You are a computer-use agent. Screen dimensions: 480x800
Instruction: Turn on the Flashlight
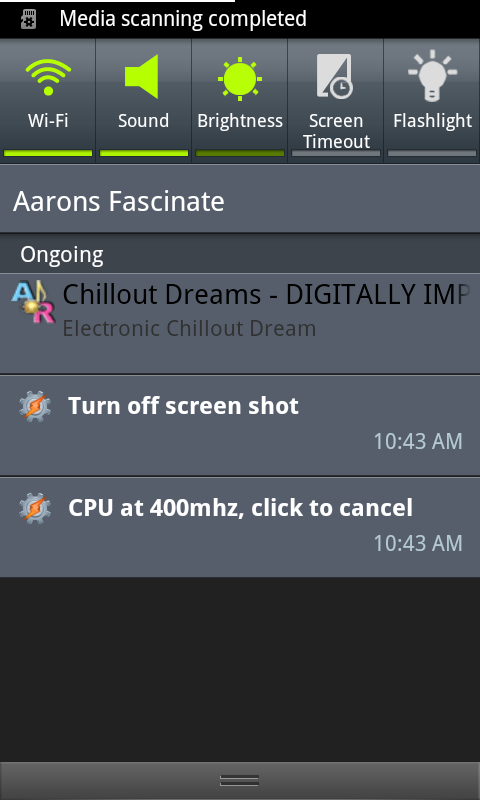[432, 101]
